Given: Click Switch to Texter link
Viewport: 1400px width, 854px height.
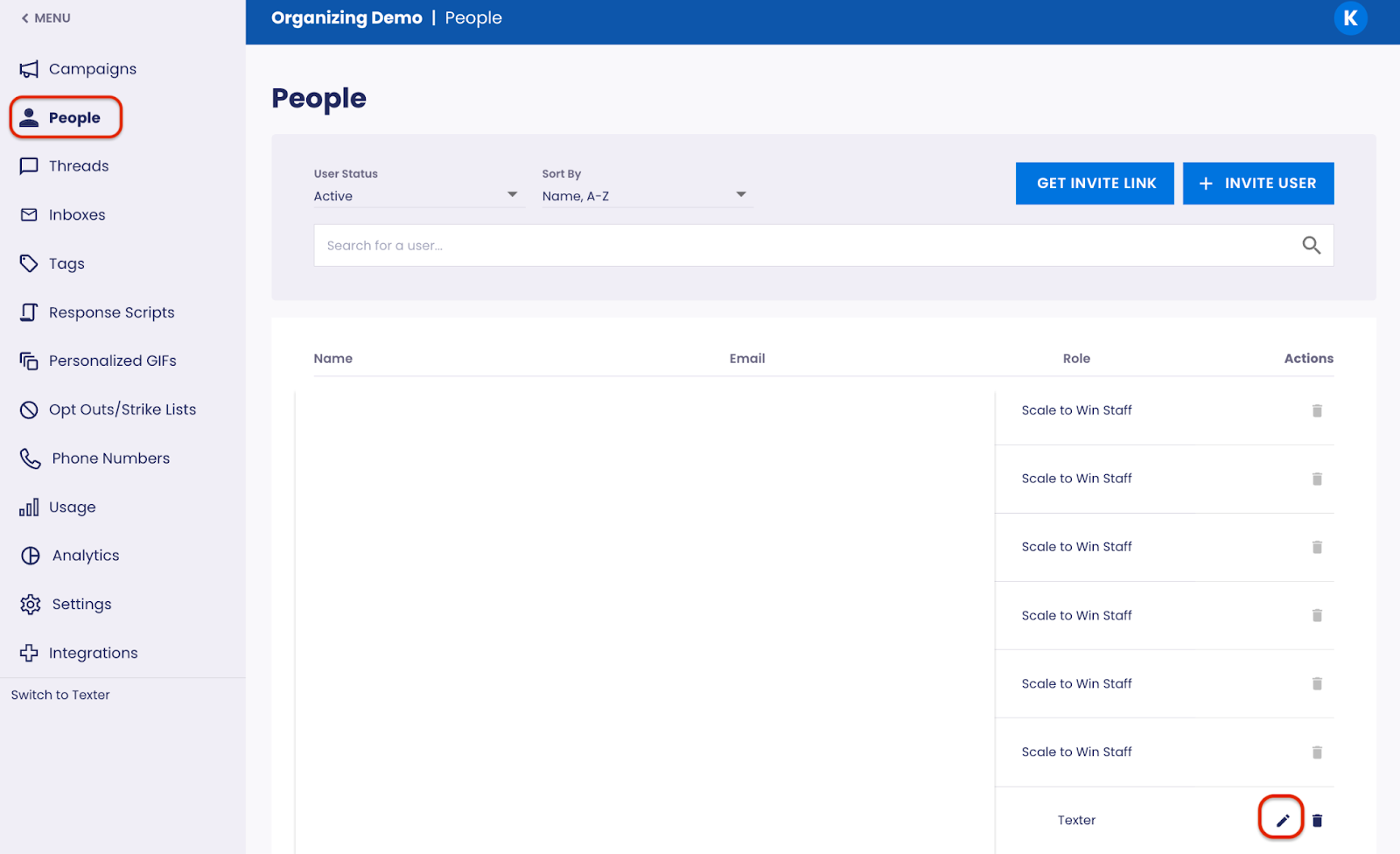Looking at the screenshot, I should coord(60,695).
